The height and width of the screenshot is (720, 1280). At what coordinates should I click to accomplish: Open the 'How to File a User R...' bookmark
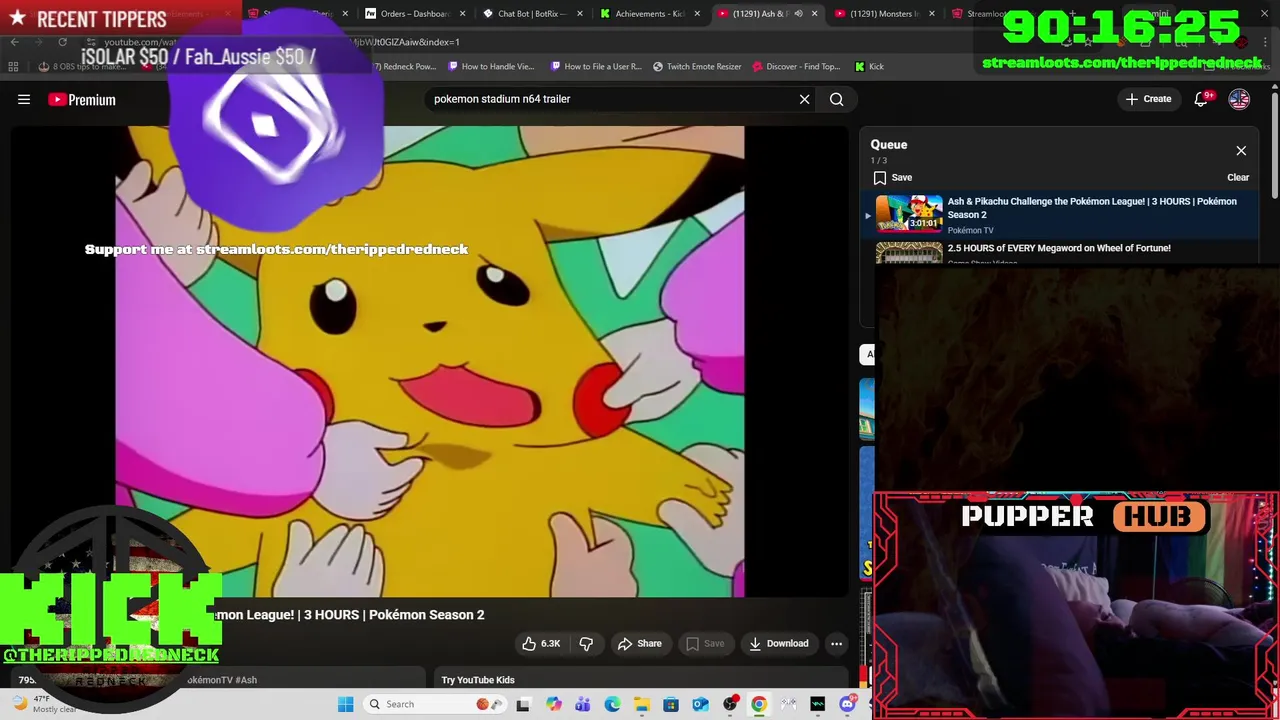tap(596, 66)
